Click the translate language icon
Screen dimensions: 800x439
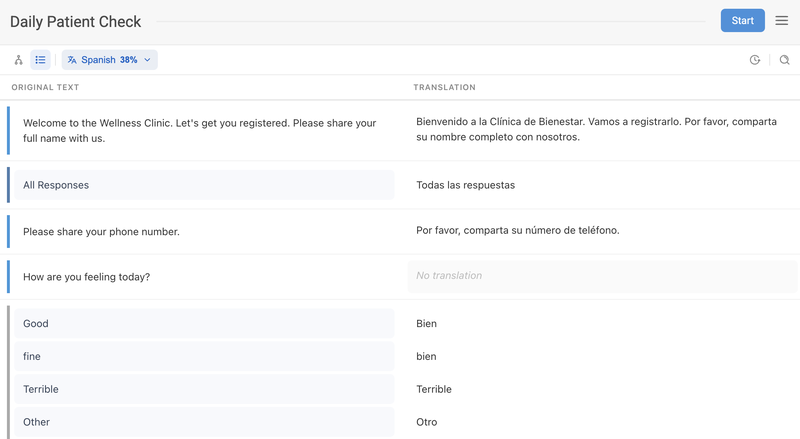(72, 60)
